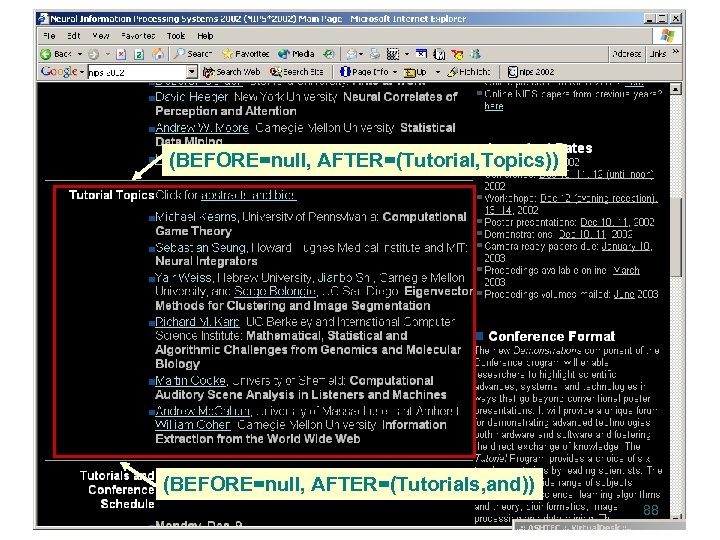Open the Favorites star pane
The image size is (720, 540).
[246, 54]
